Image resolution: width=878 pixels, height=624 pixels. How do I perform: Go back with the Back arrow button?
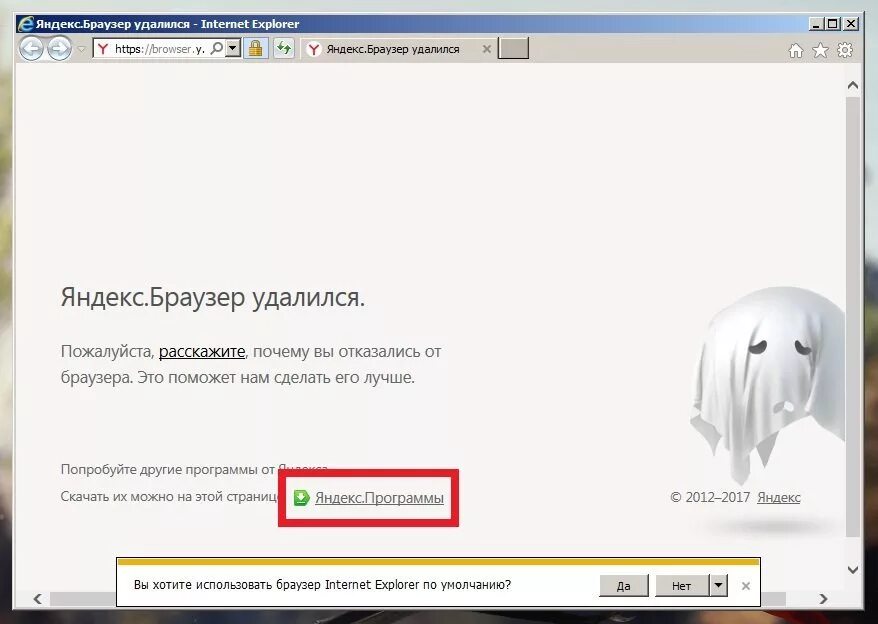point(31,49)
